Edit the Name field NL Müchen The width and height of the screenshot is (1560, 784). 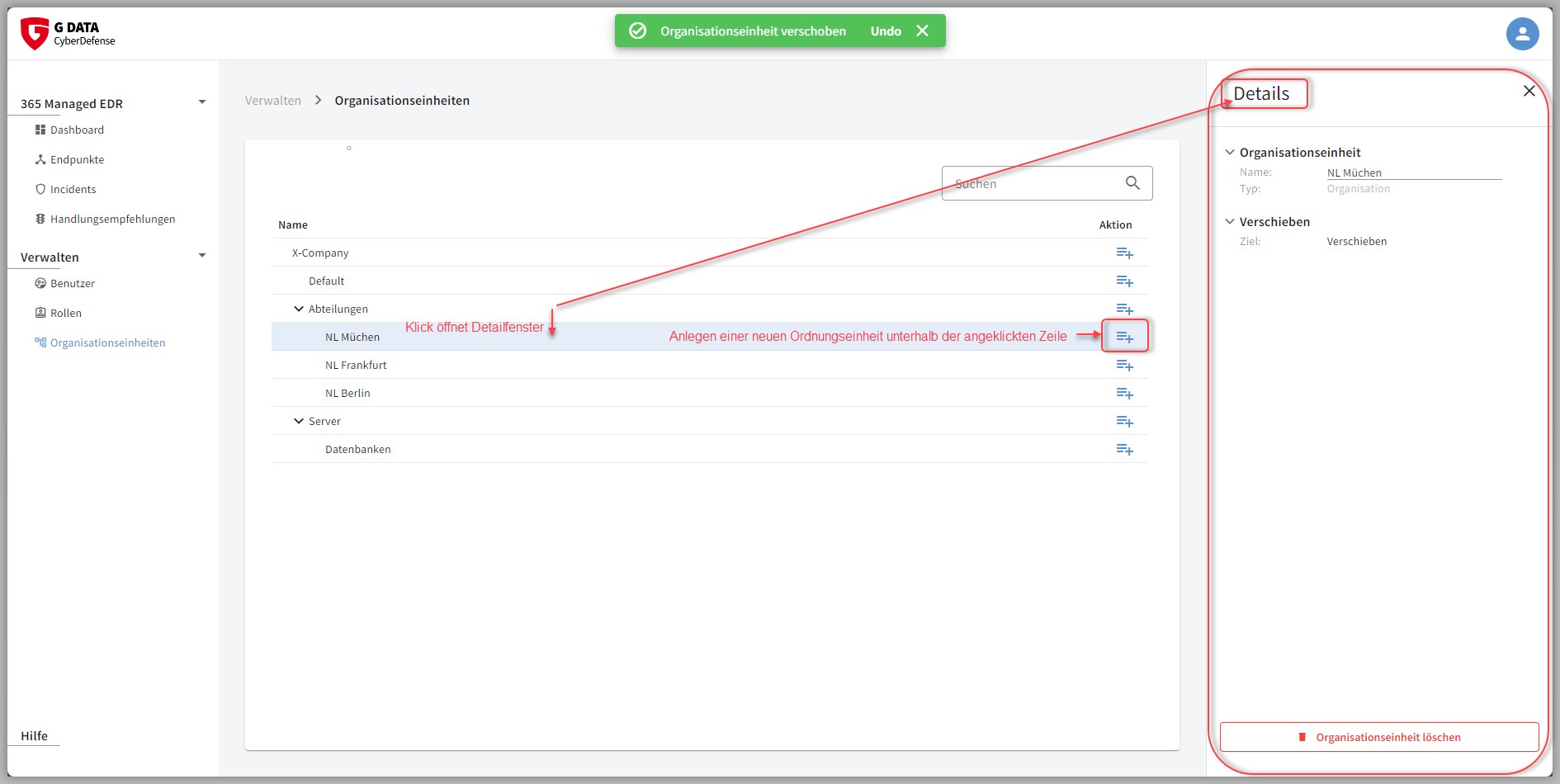pos(1414,172)
